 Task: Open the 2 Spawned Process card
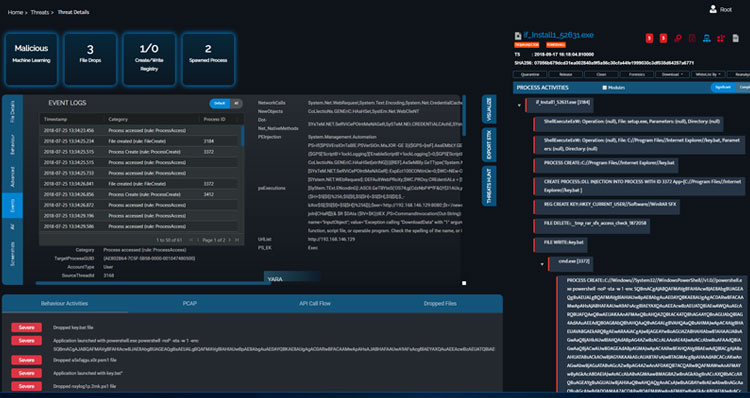208,59
